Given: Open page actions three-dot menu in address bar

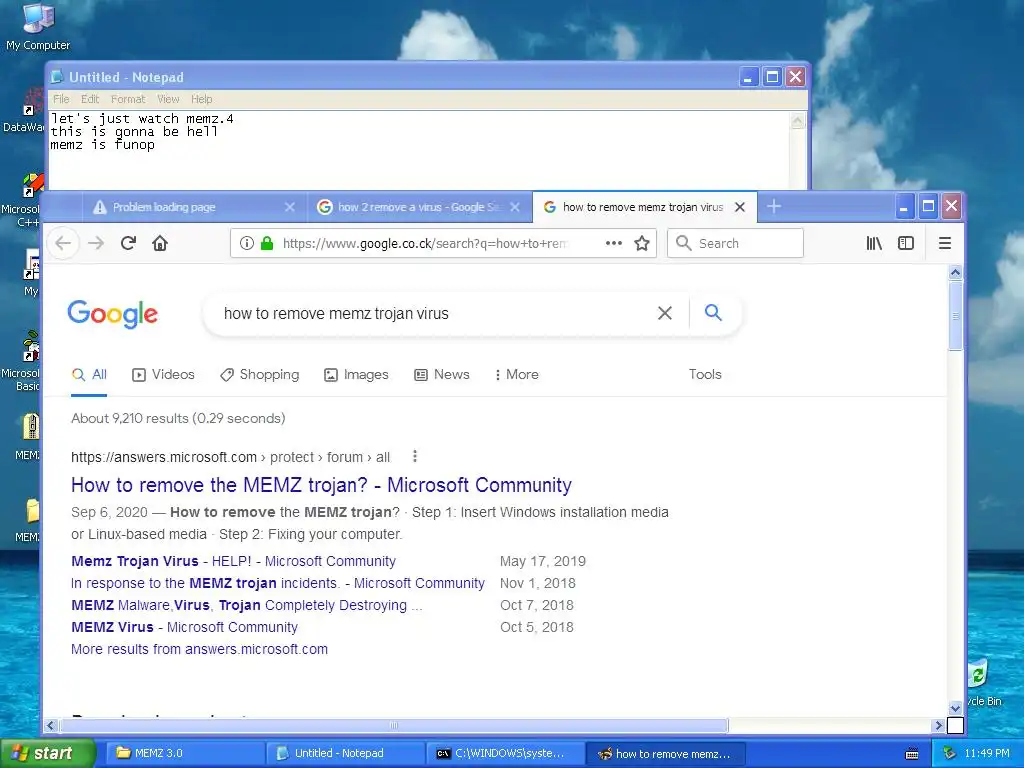Looking at the screenshot, I should 613,243.
